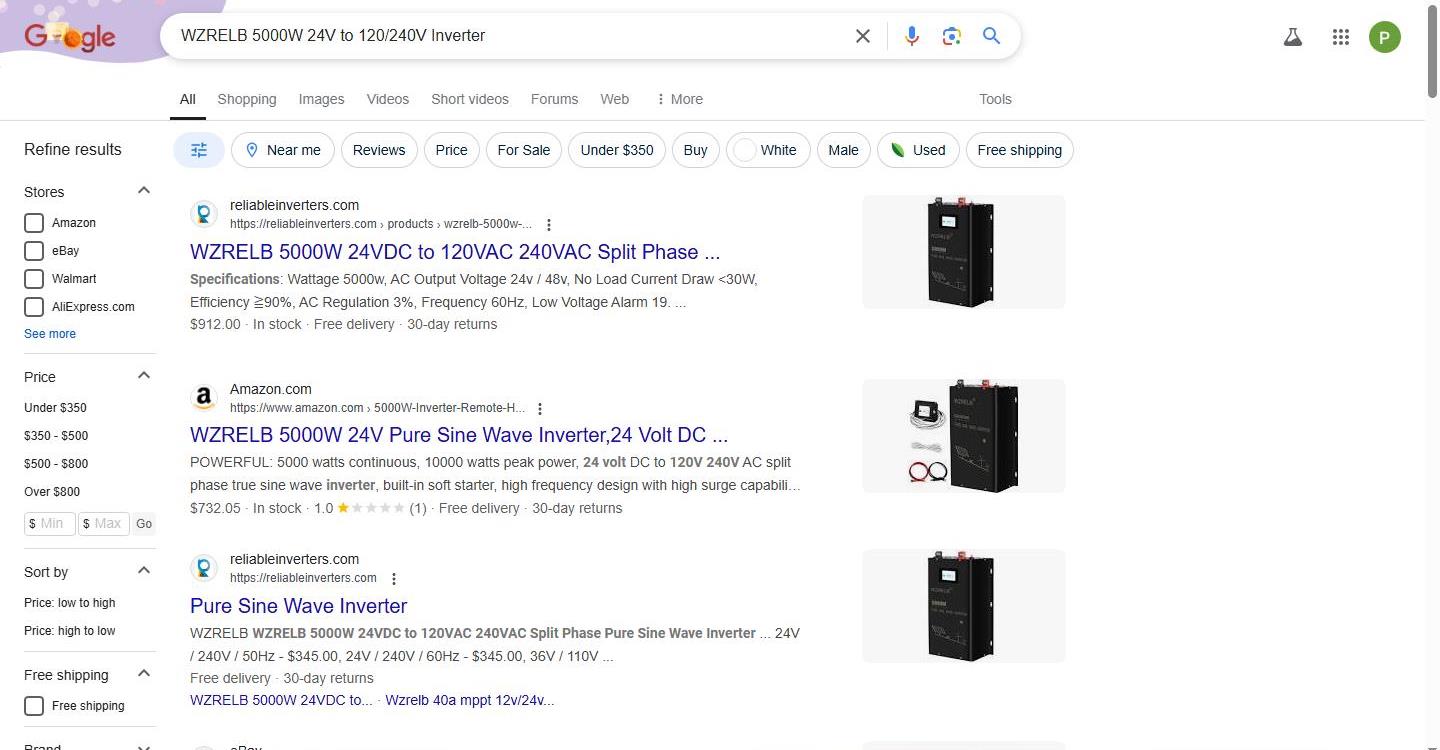Expand the More search categories dropdown
Viewport: 1440px width, 750px height.
679,99
